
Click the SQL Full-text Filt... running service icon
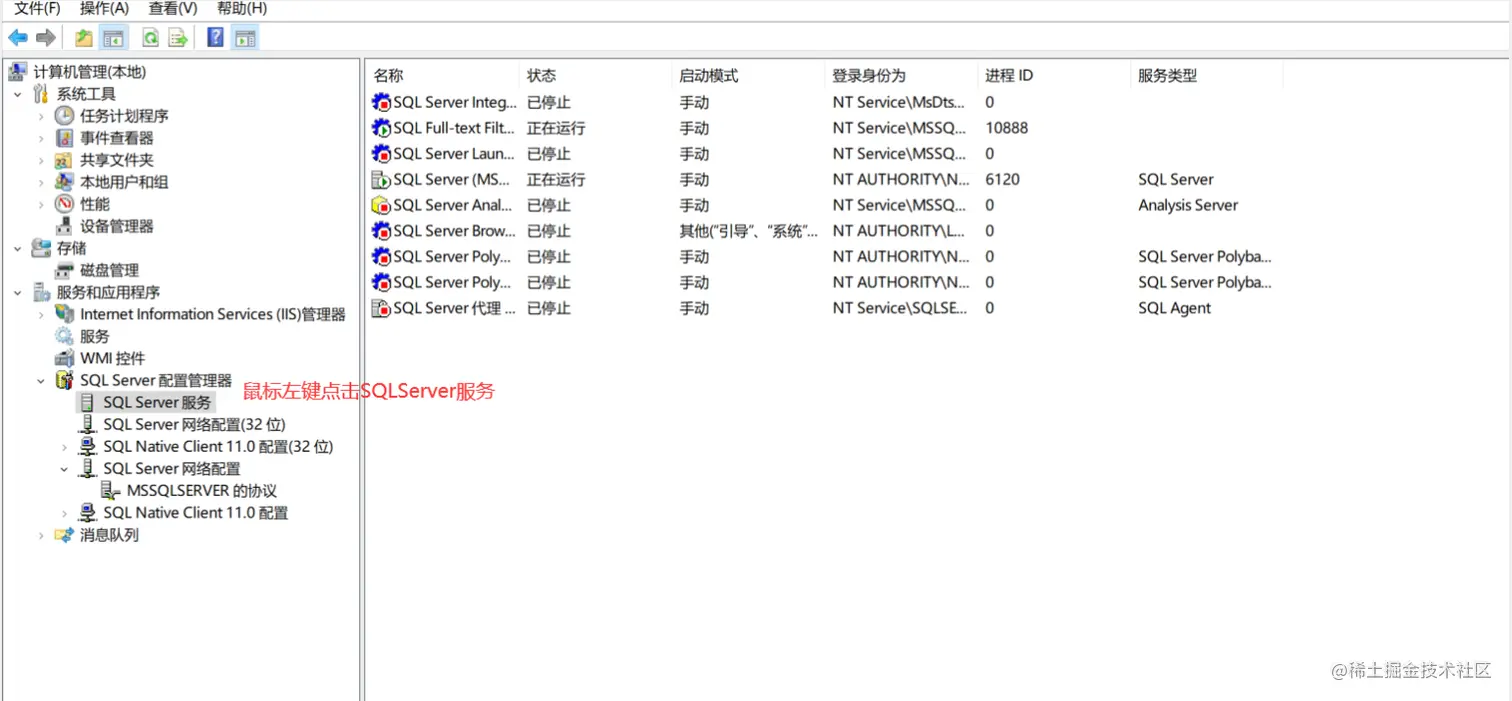point(381,128)
